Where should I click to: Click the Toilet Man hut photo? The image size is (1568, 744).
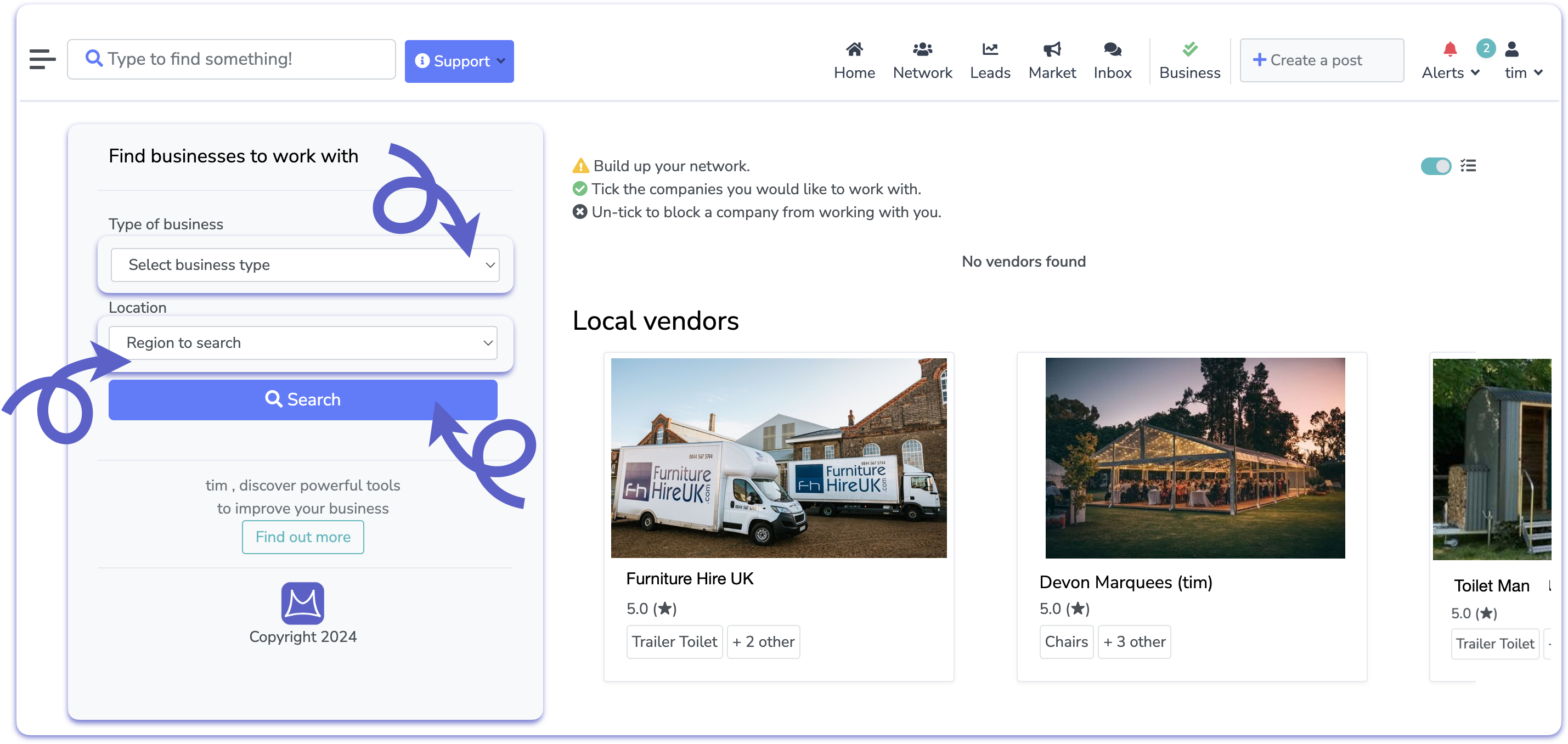1491,459
